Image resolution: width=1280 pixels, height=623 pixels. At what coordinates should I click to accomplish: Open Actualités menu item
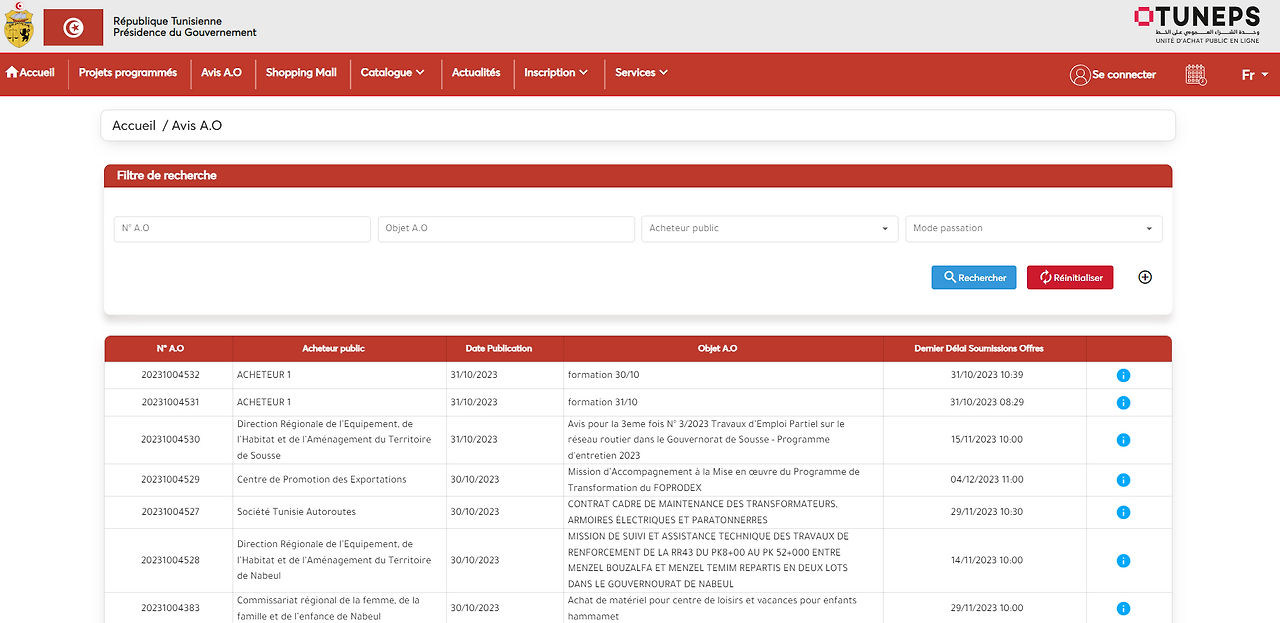tap(476, 73)
